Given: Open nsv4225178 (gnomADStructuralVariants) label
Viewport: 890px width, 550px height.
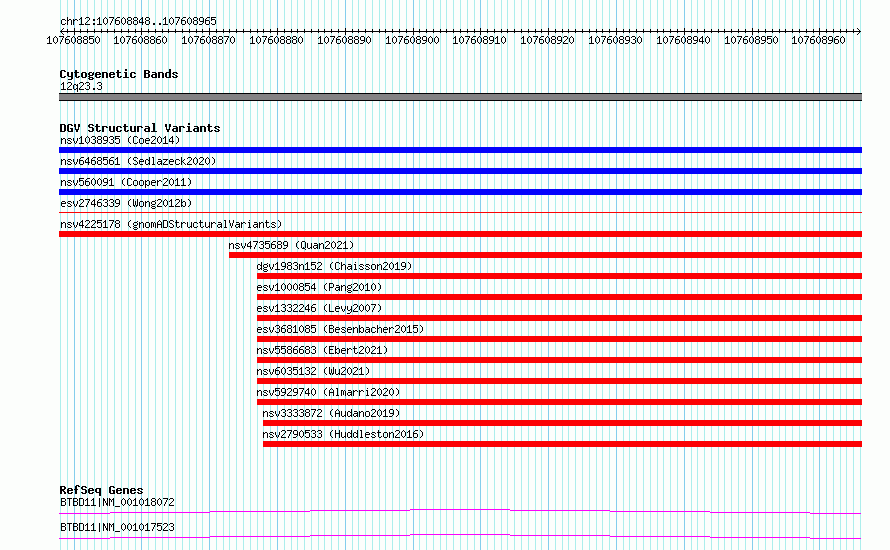Looking at the screenshot, I should 171,224.
